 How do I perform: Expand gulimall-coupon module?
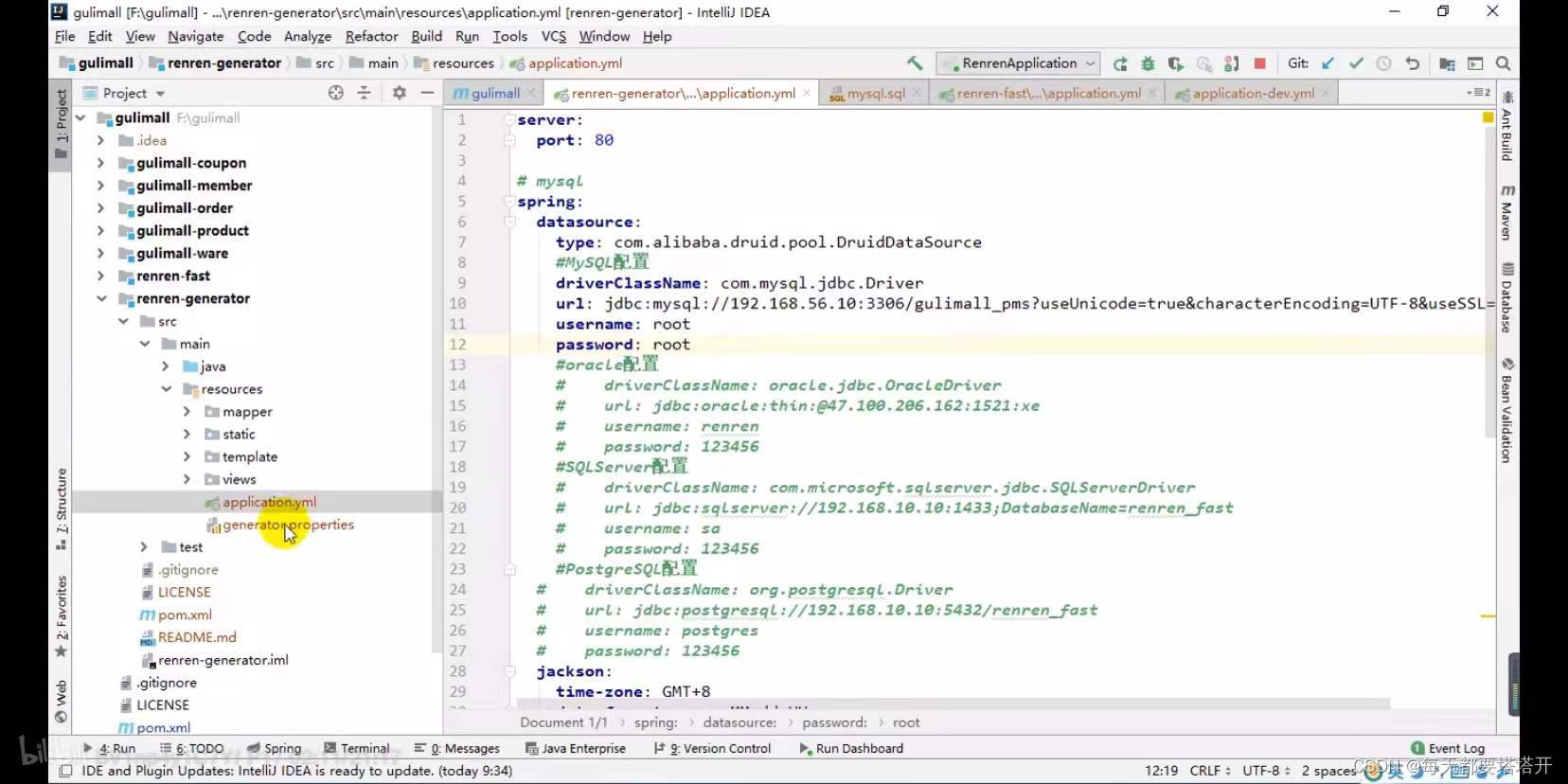[101, 163]
